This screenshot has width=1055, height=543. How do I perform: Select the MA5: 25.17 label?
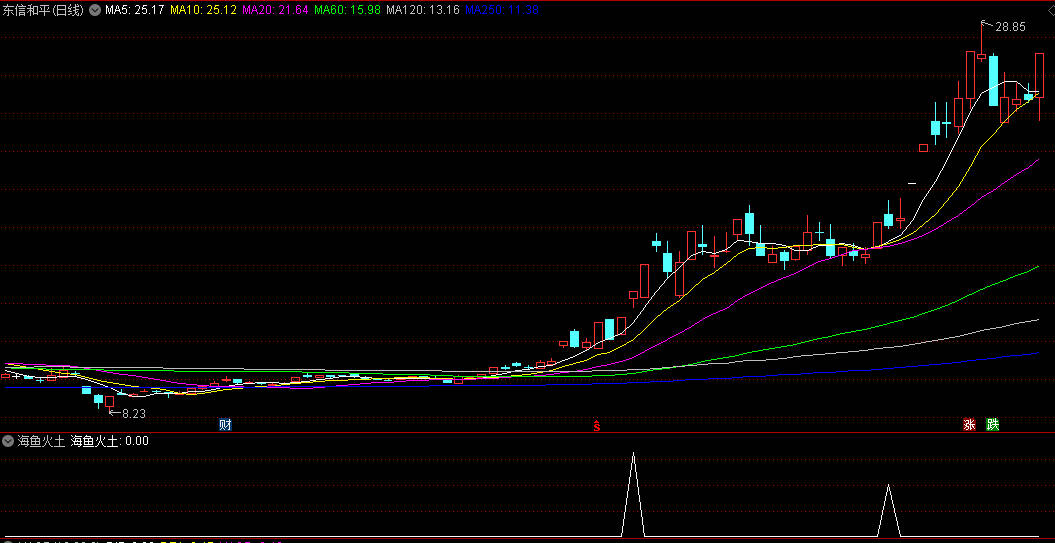(x=135, y=10)
